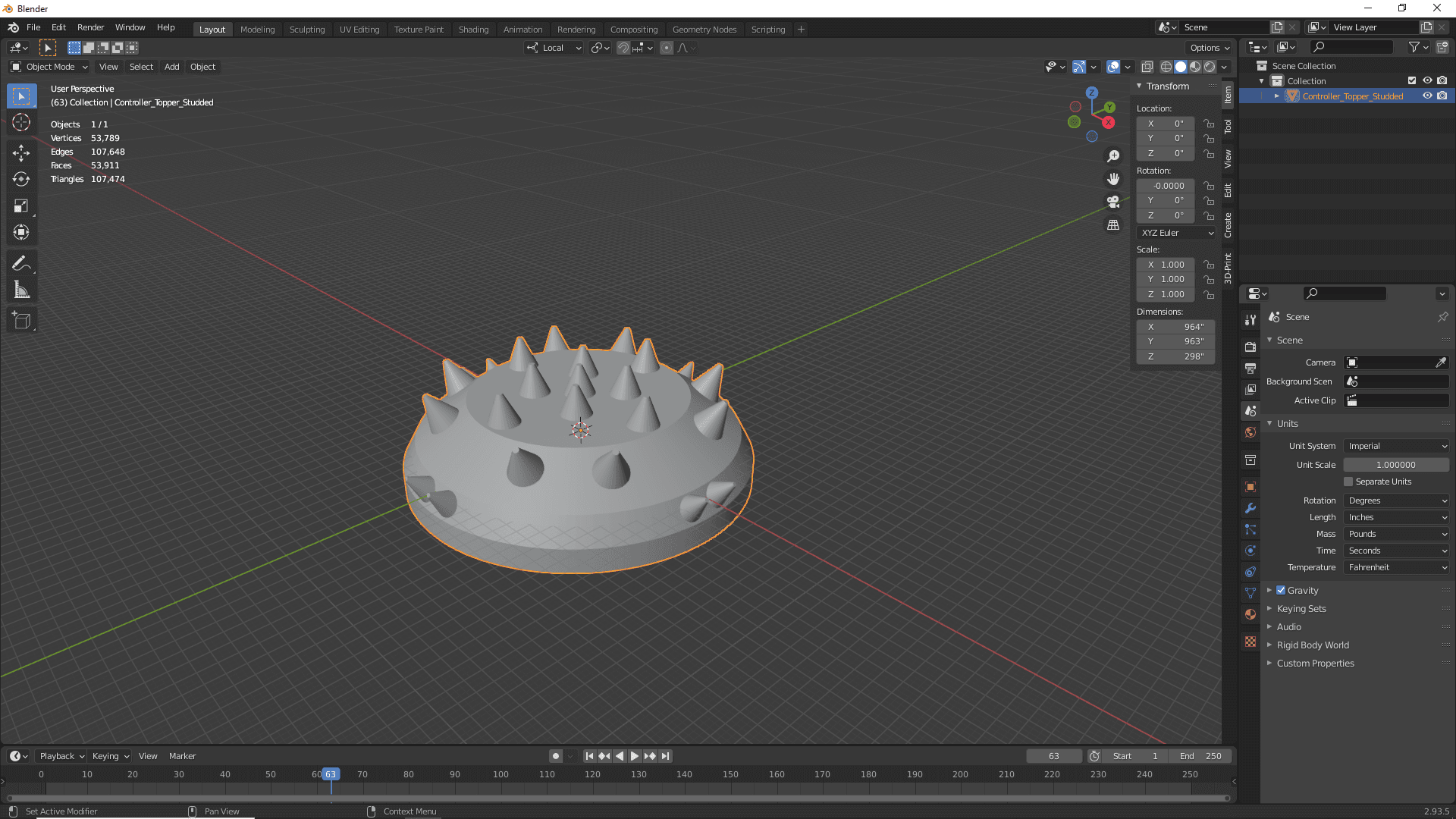Open the Animation menu in menu bar
Image resolution: width=1456 pixels, height=819 pixels.
[x=522, y=28]
